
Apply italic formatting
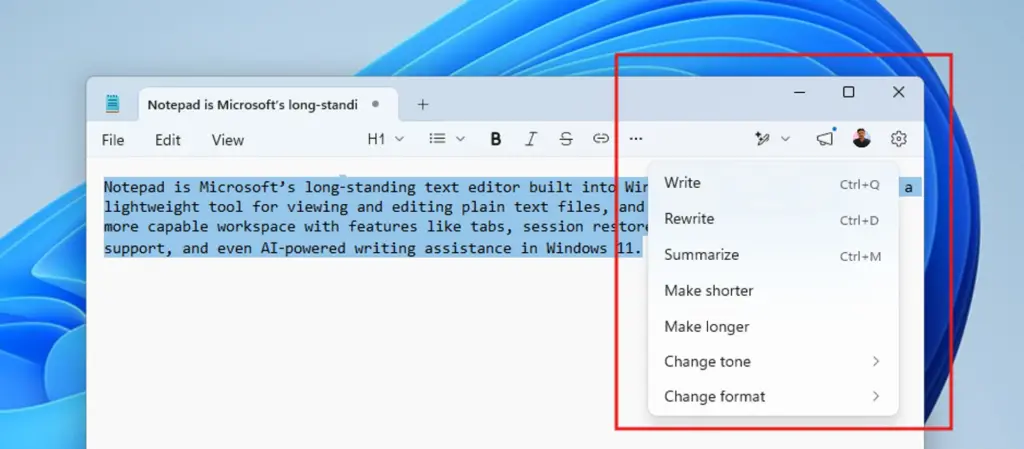point(531,139)
